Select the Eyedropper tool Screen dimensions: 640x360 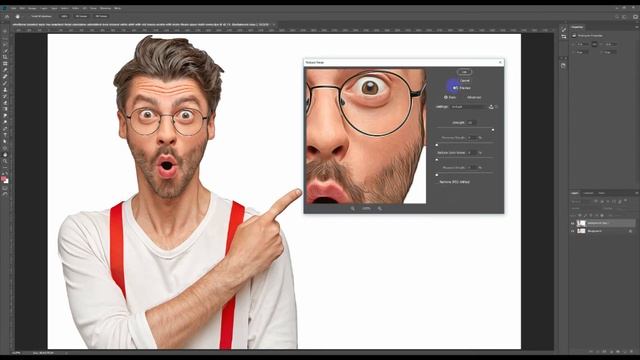(x=5, y=70)
